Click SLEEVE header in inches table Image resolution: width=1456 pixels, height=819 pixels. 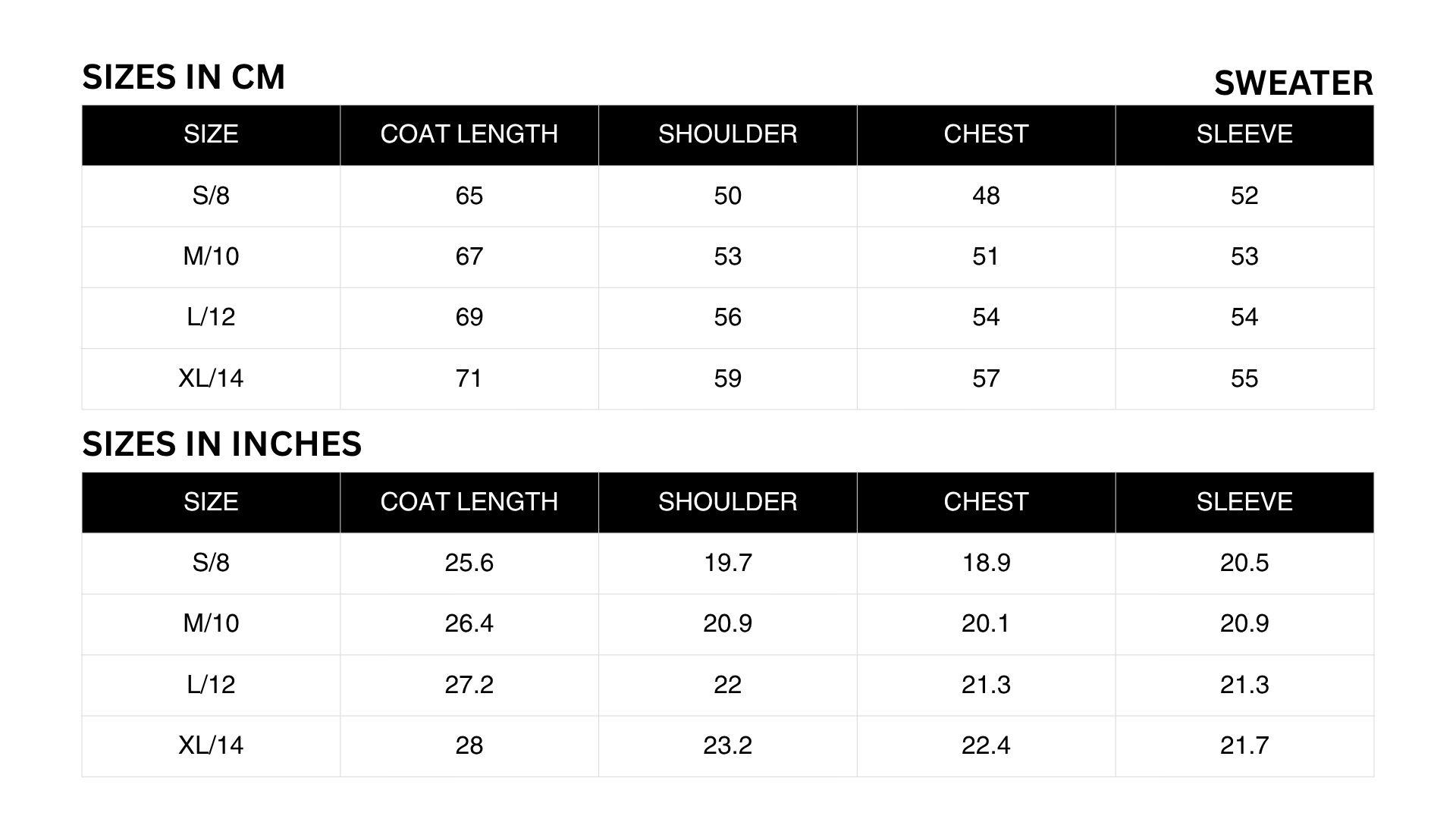pyautogui.click(x=1244, y=502)
